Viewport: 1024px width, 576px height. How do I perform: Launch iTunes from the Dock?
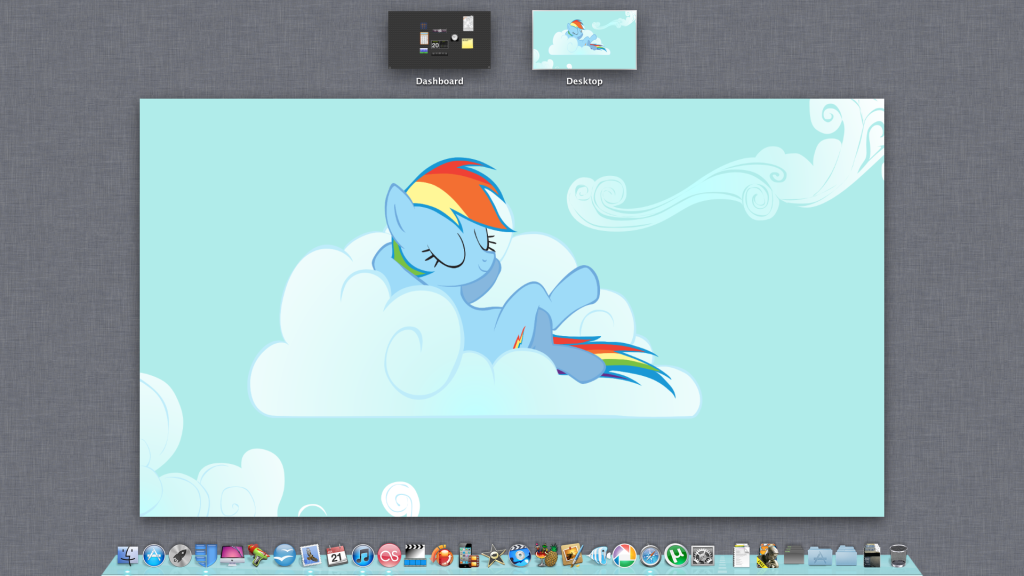(x=362, y=556)
